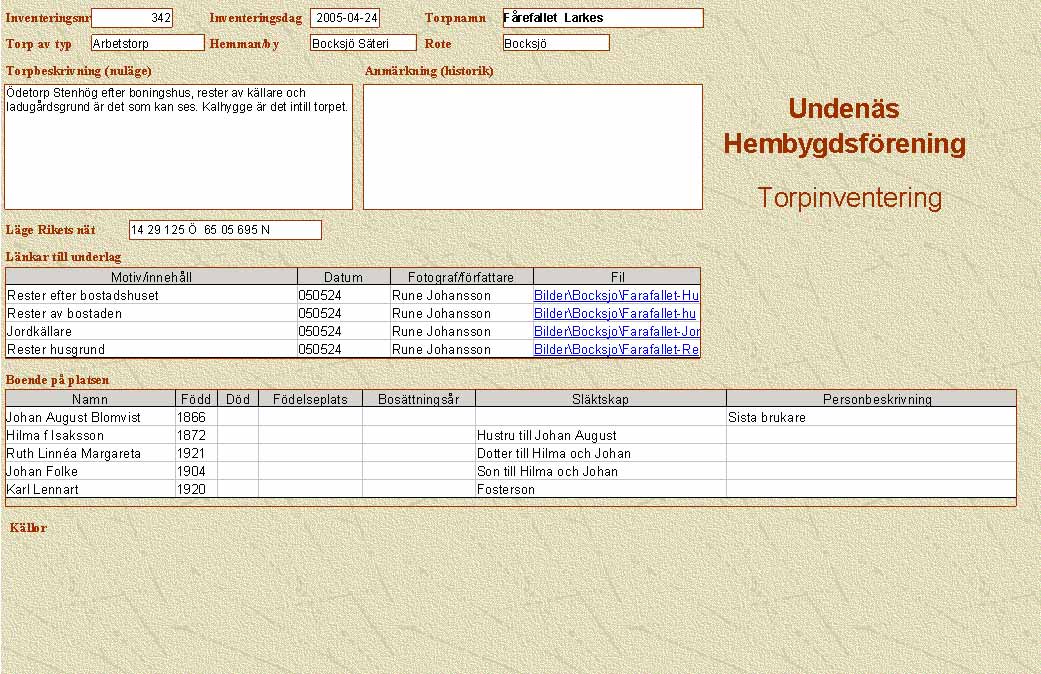Click the Inventeringsnr field showing 342
The height and width of the screenshot is (674, 1041).
tap(132, 18)
